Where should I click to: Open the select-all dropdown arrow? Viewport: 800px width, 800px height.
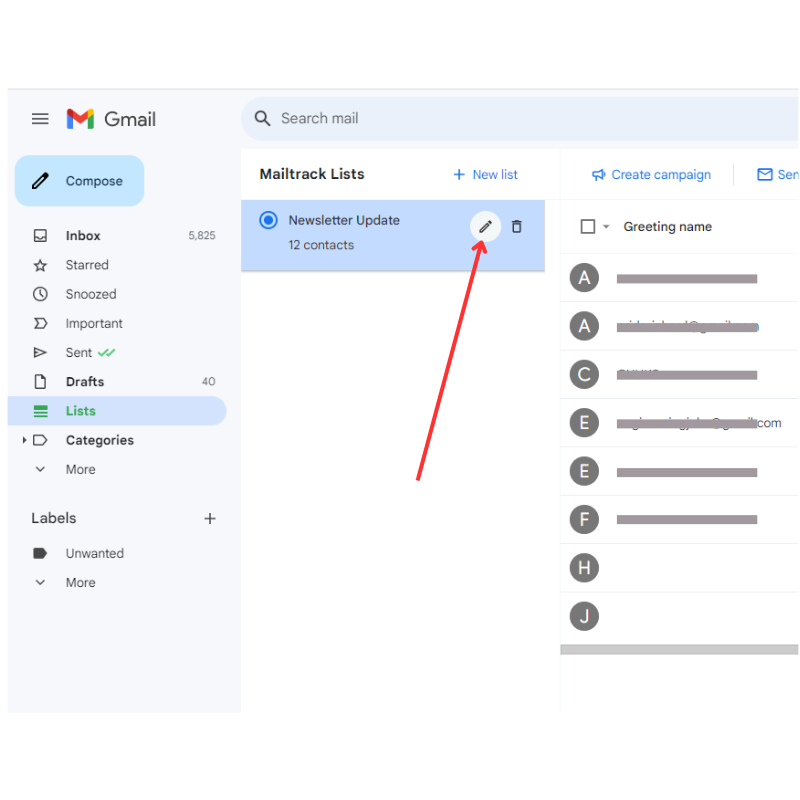pyautogui.click(x=606, y=226)
